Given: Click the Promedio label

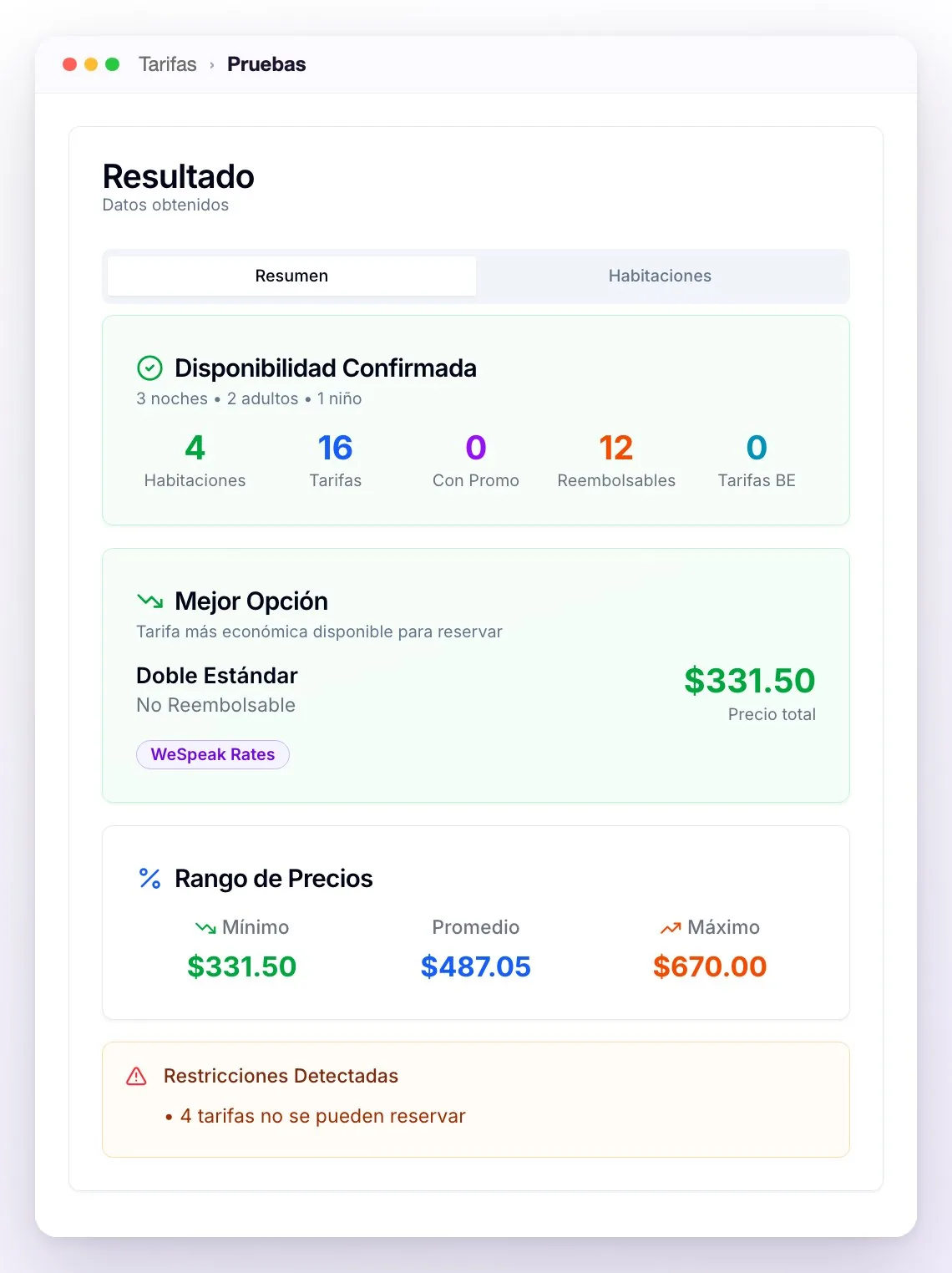Looking at the screenshot, I should (x=476, y=927).
